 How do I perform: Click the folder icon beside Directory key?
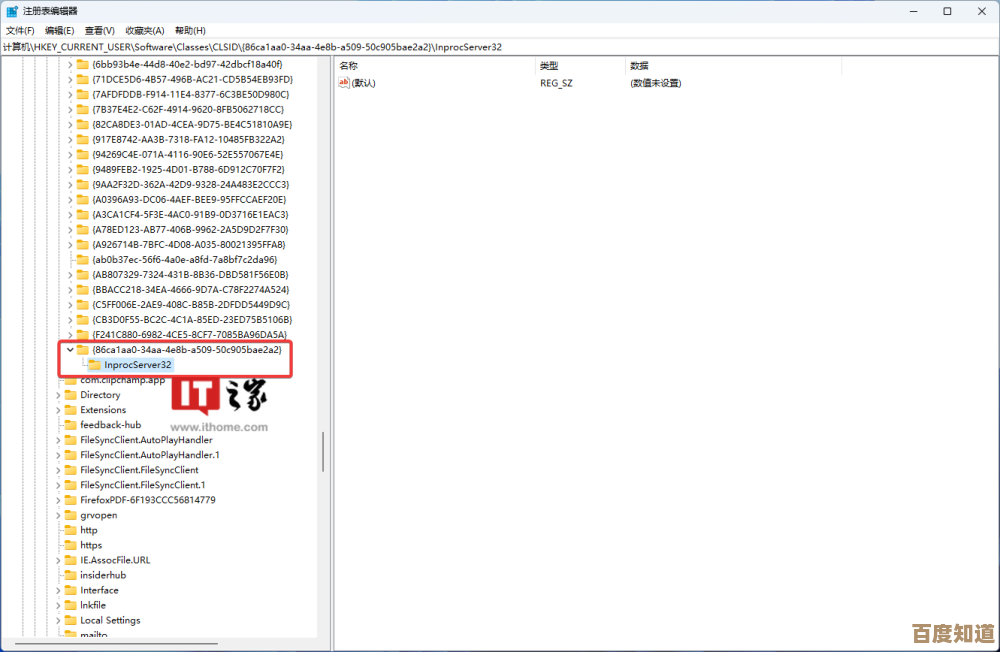(x=71, y=395)
